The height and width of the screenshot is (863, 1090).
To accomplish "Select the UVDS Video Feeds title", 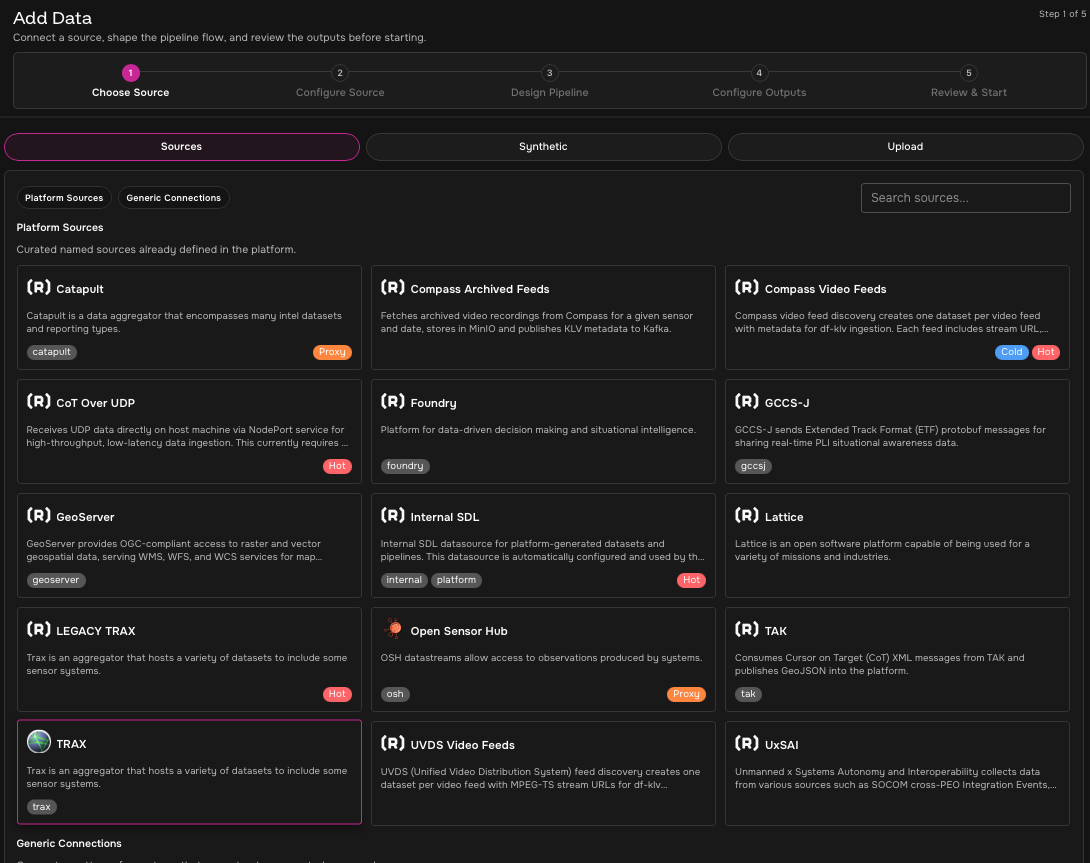I will pyautogui.click(x=462, y=745).
